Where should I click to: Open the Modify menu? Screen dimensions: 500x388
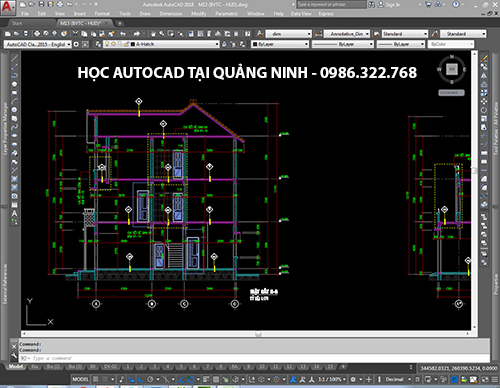199,14
